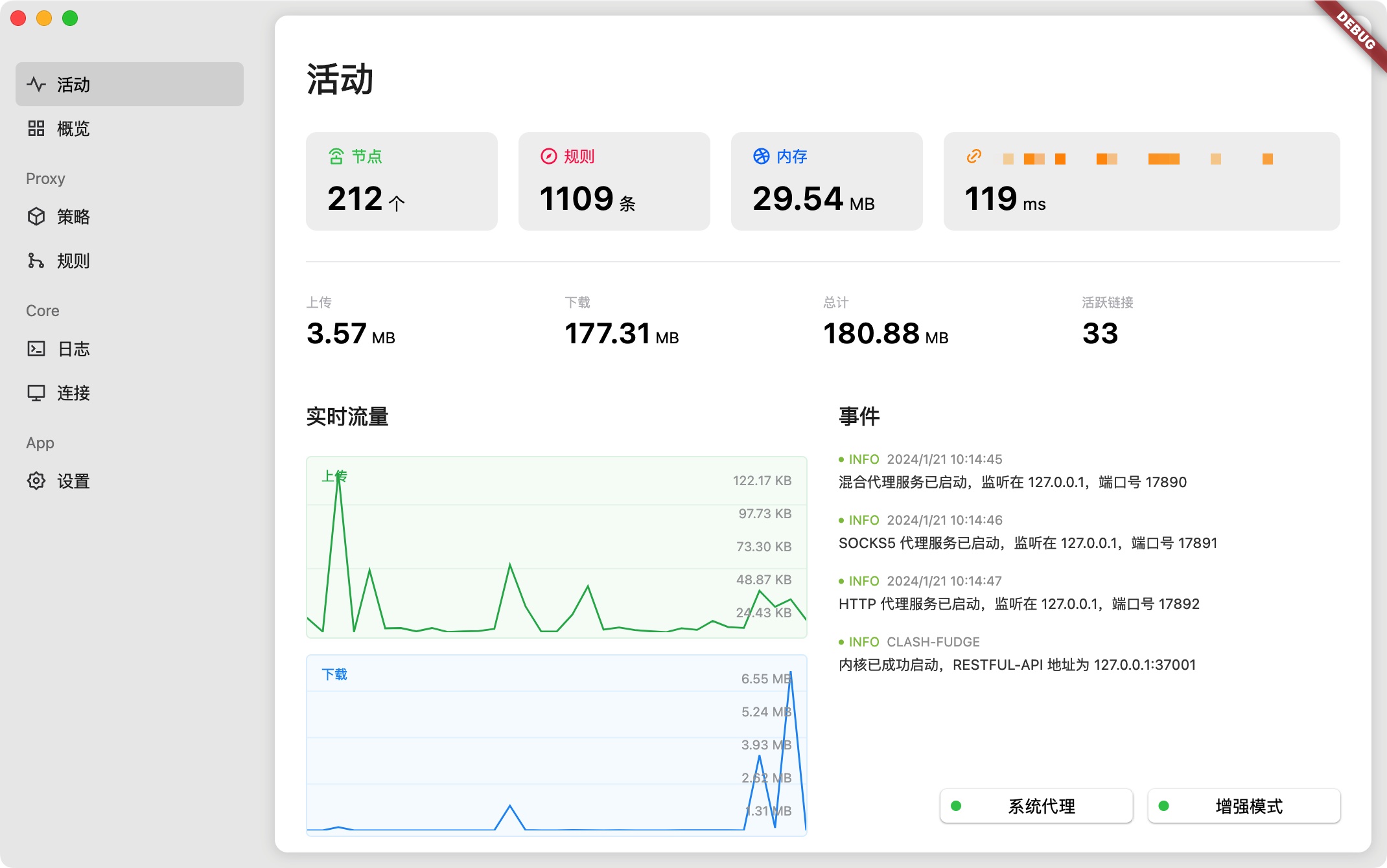Click the orange link icon in latency card
The width and height of the screenshot is (1387, 868).
coord(973,156)
